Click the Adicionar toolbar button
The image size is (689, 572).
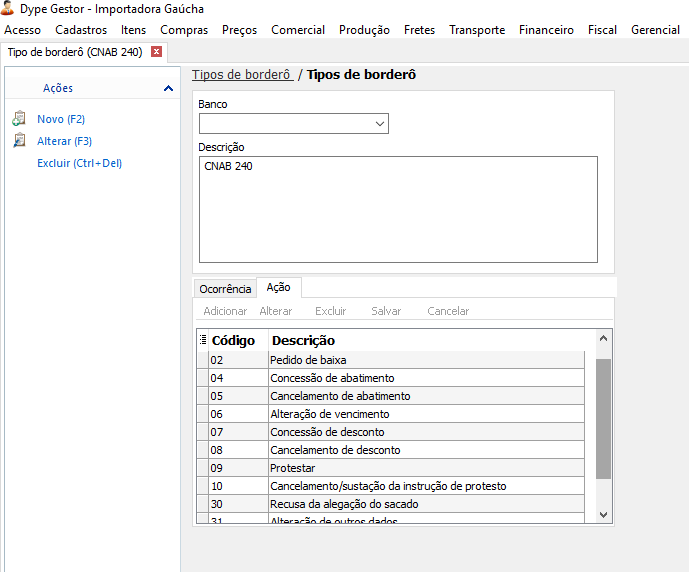(225, 311)
